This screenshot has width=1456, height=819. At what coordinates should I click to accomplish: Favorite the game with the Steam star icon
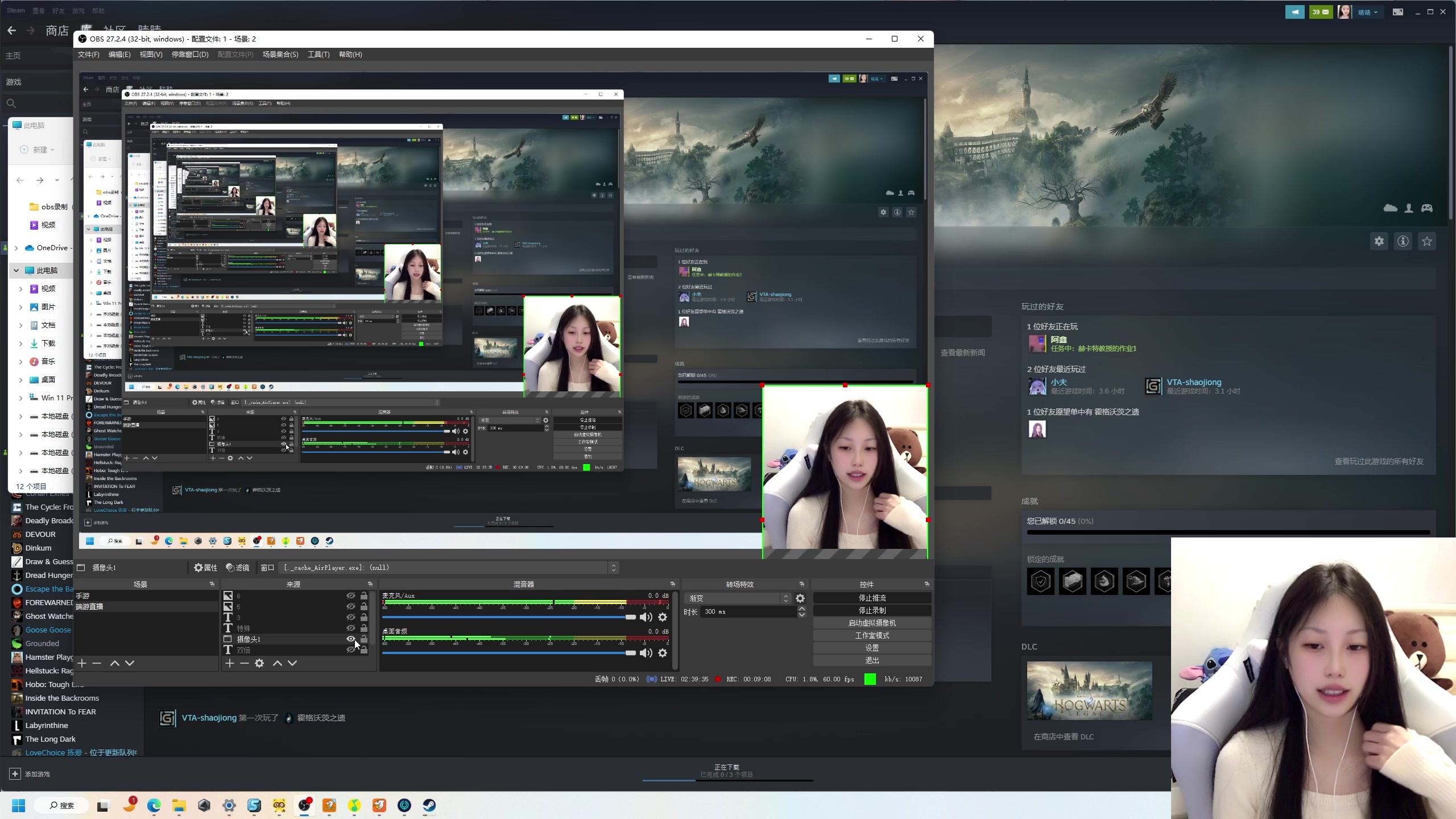click(1427, 241)
